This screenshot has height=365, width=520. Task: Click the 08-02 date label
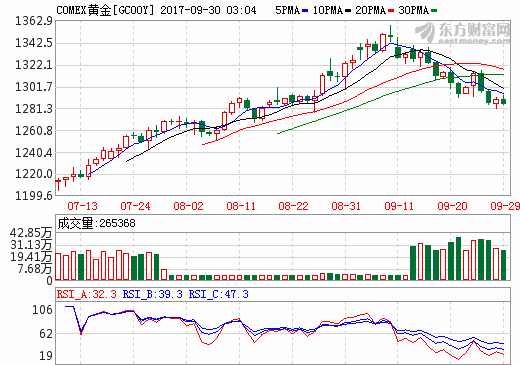tap(188, 206)
